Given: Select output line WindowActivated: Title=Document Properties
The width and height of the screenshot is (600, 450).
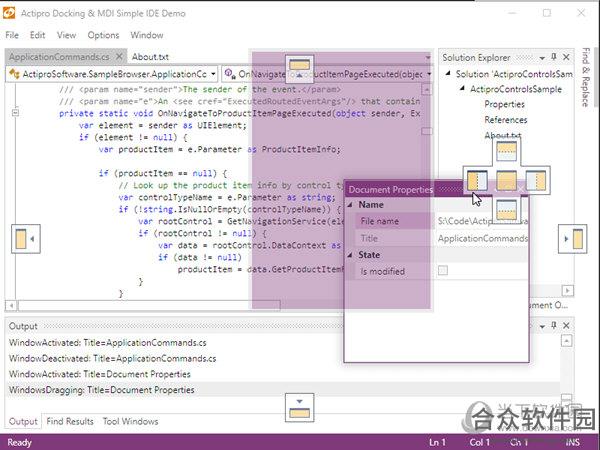Looking at the screenshot, I should coord(99,374).
